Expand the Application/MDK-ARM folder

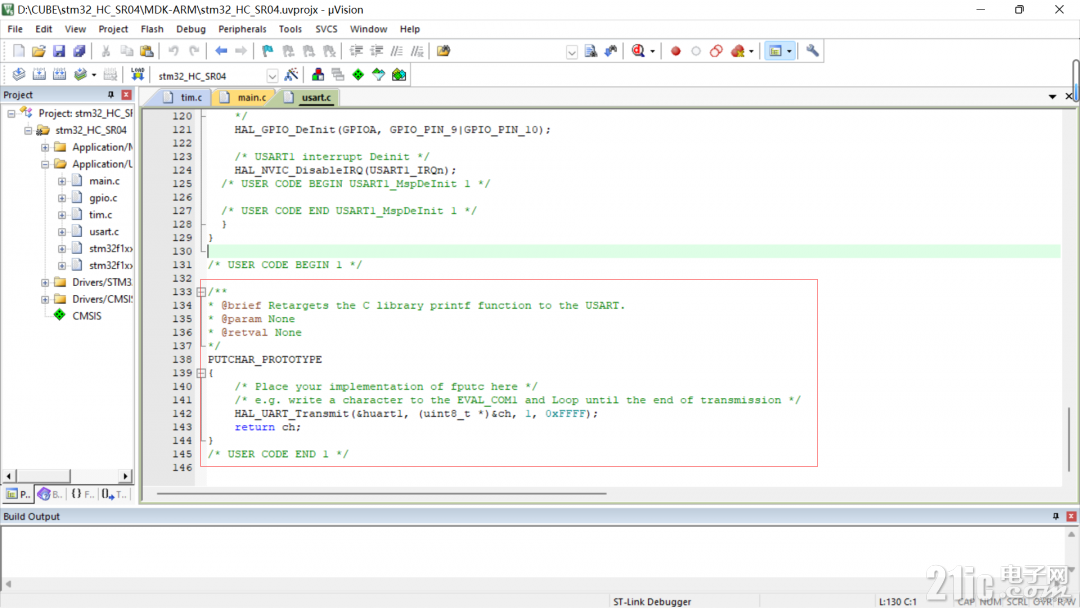pyautogui.click(x=45, y=147)
